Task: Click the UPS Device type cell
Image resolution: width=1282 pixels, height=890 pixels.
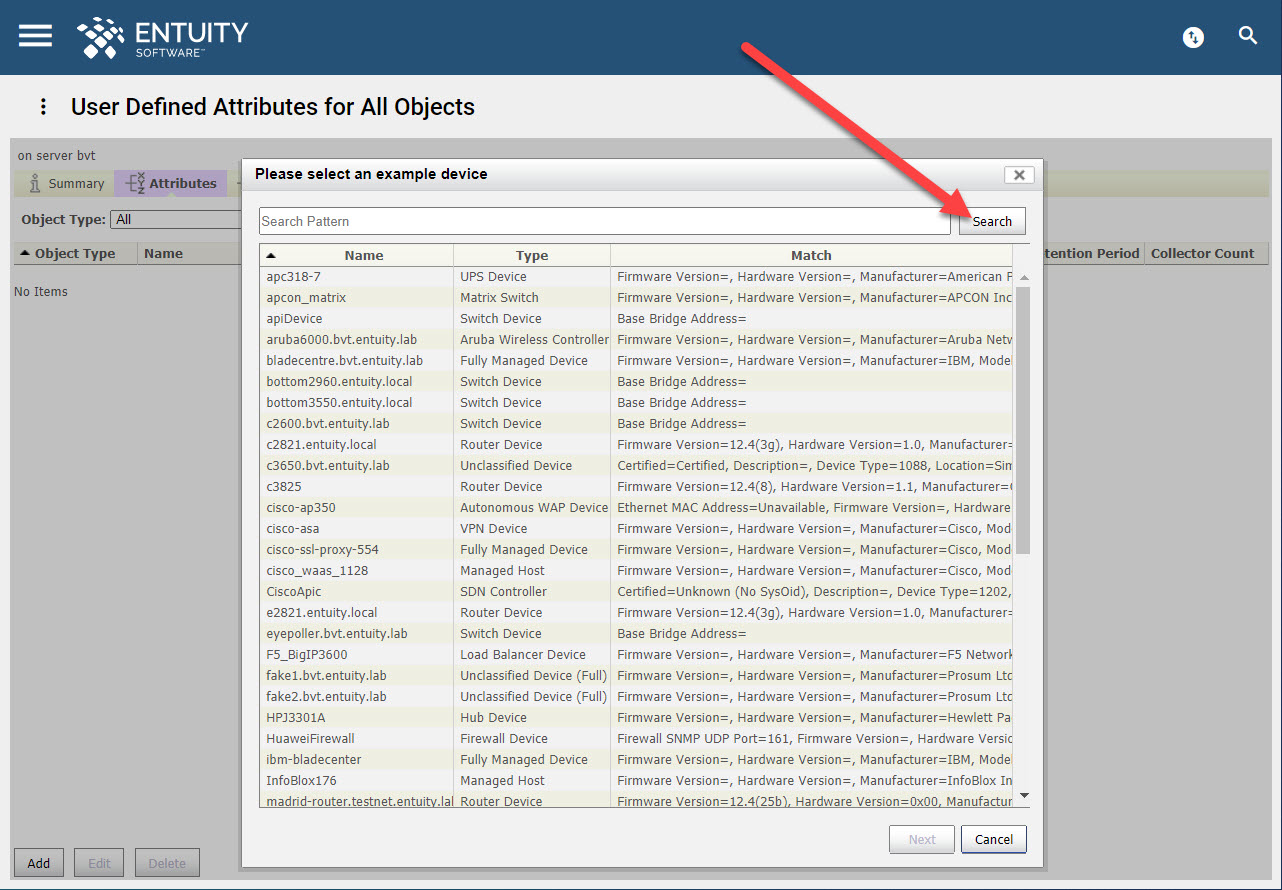Action: [x=532, y=277]
